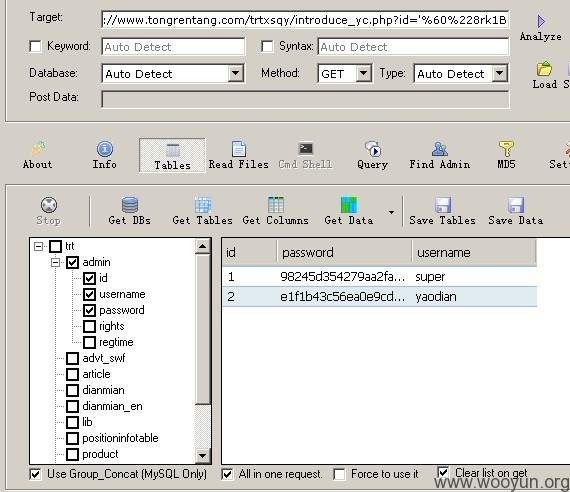This screenshot has width=570, height=492.
Task: Open the Info section icon
Action: 105,149
